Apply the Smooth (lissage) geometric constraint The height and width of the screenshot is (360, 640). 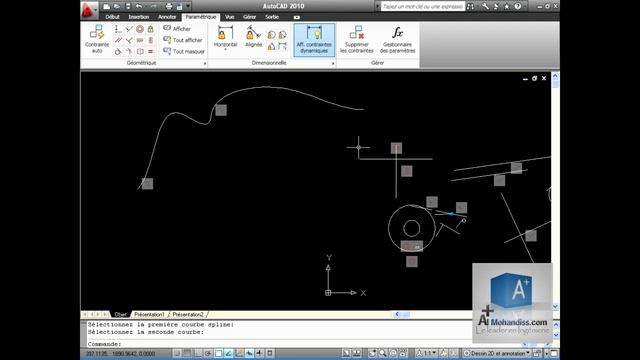129,51
